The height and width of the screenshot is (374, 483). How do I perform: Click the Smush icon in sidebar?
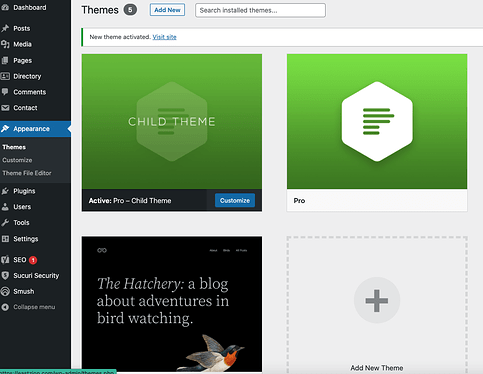pos(5,291)
